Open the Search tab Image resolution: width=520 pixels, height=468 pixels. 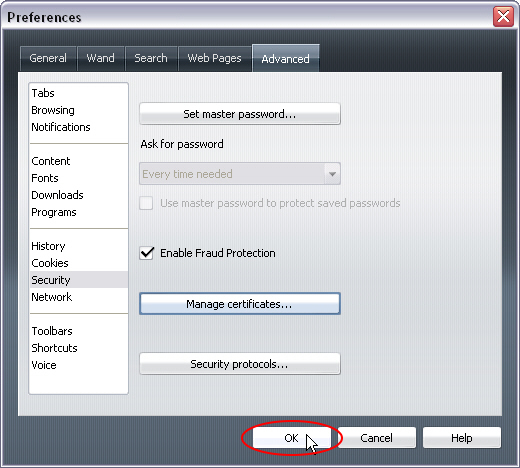pos(151,58)
